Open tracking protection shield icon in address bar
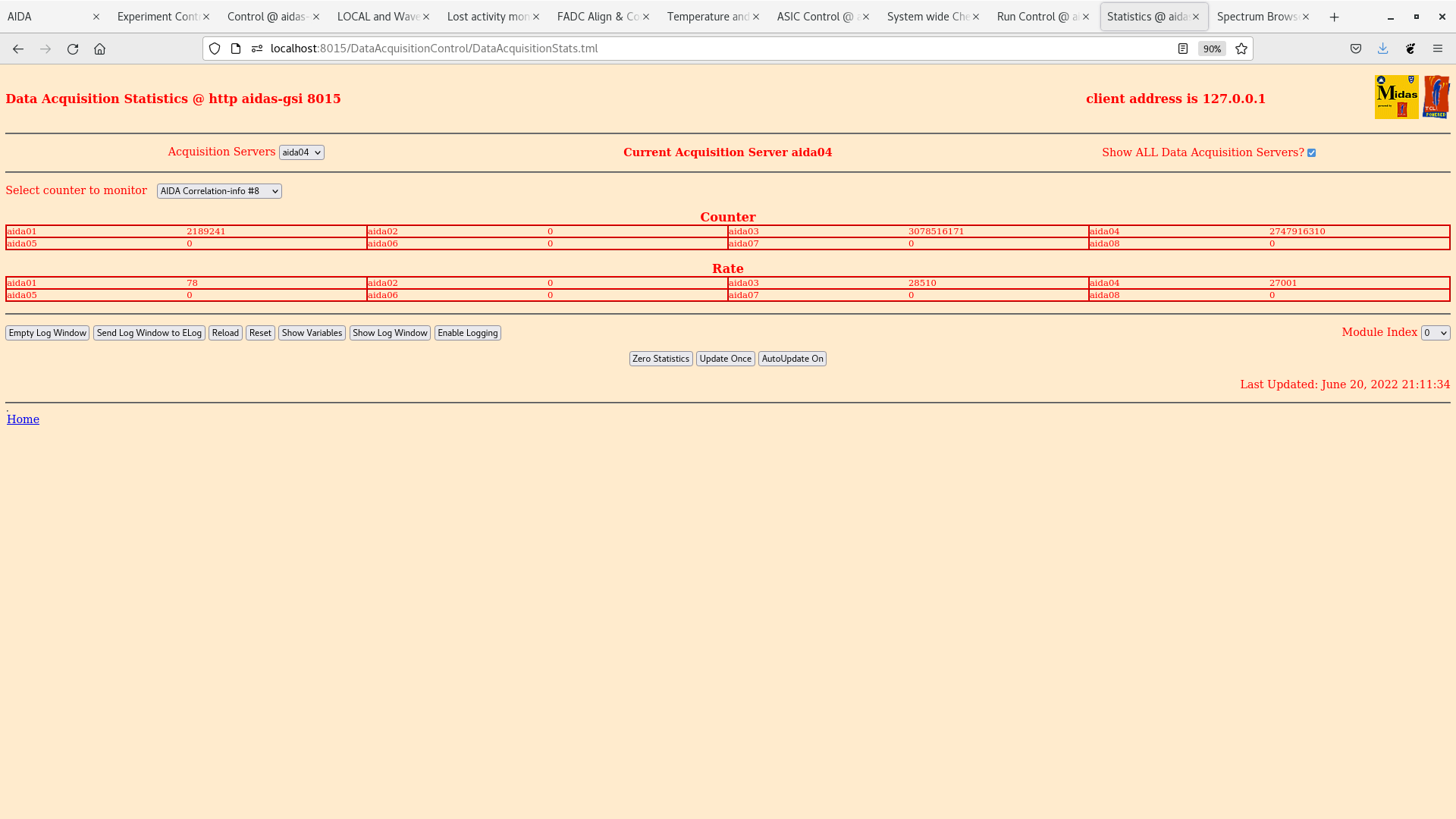The image size is (1456, 819). click(x=215, y=49)
